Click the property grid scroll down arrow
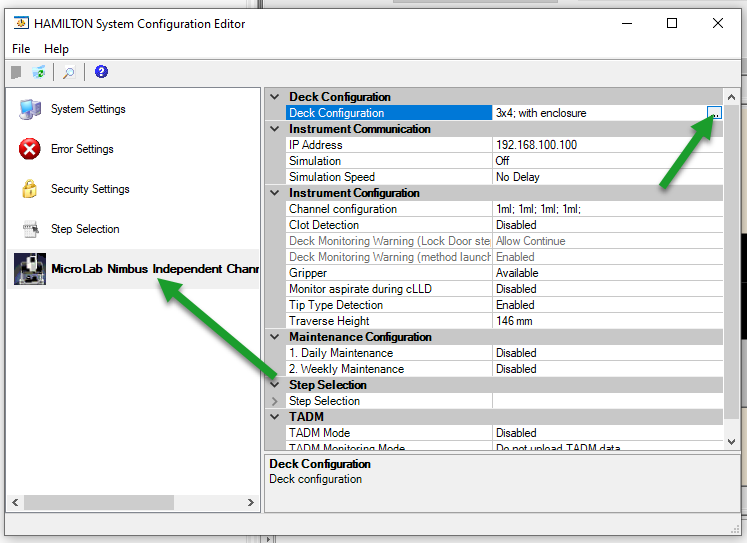This screenshot has height=543, width=747. coord(731,442)
